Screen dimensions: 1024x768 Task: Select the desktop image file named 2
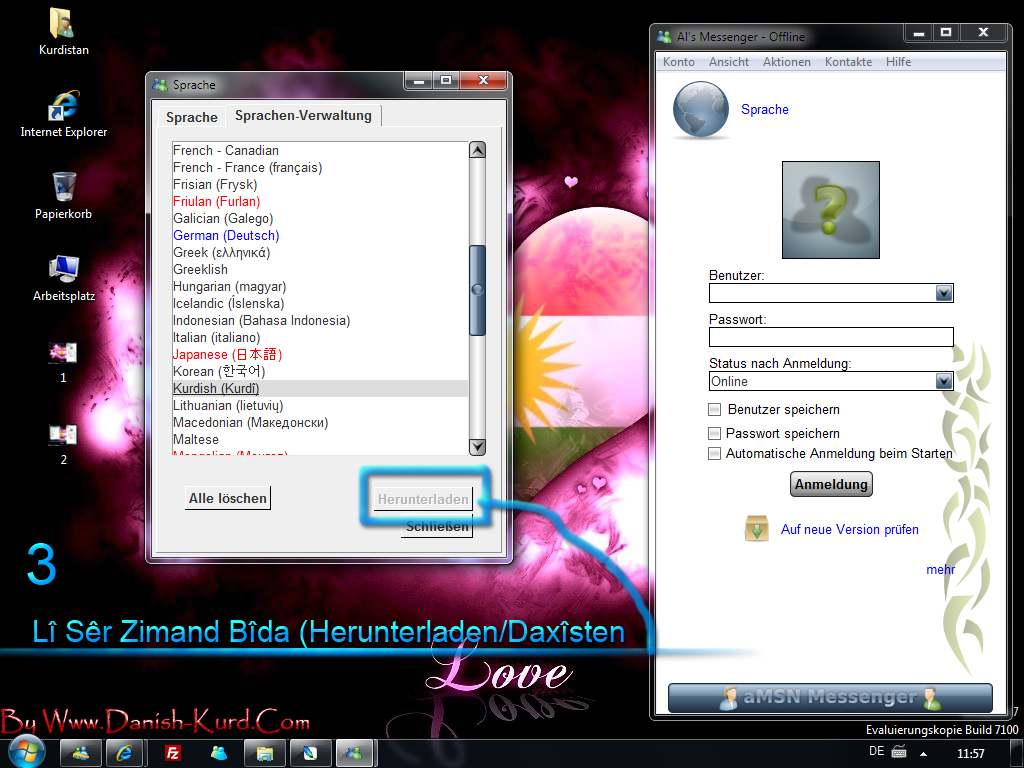[63, 435]
